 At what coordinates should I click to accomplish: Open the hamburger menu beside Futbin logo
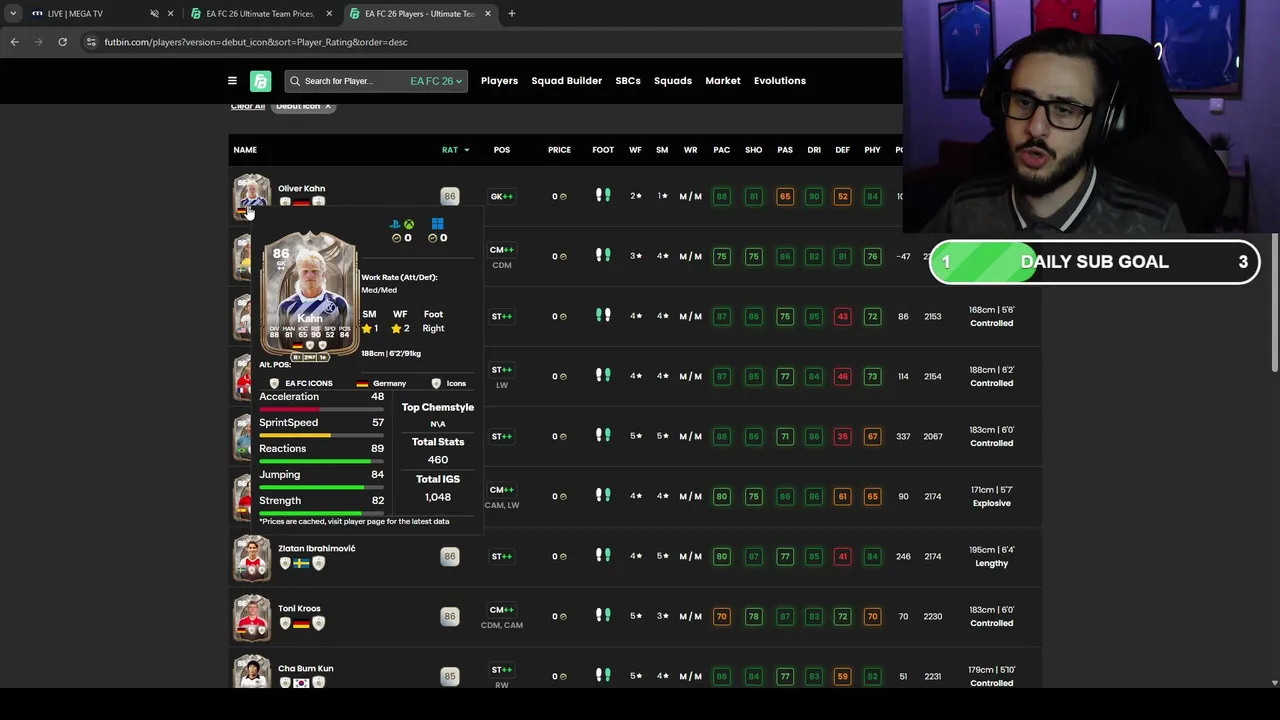pos(232,81)
